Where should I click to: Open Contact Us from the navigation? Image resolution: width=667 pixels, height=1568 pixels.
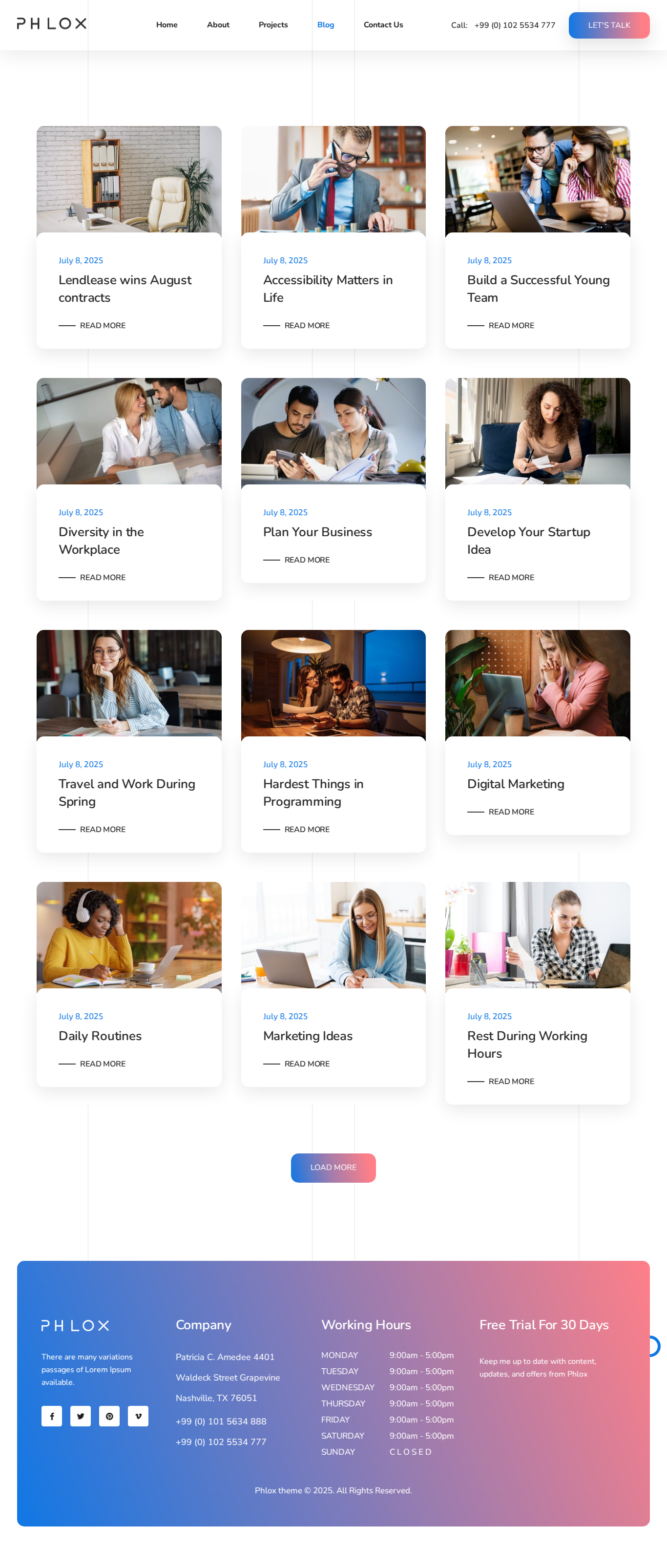[383, 25]
